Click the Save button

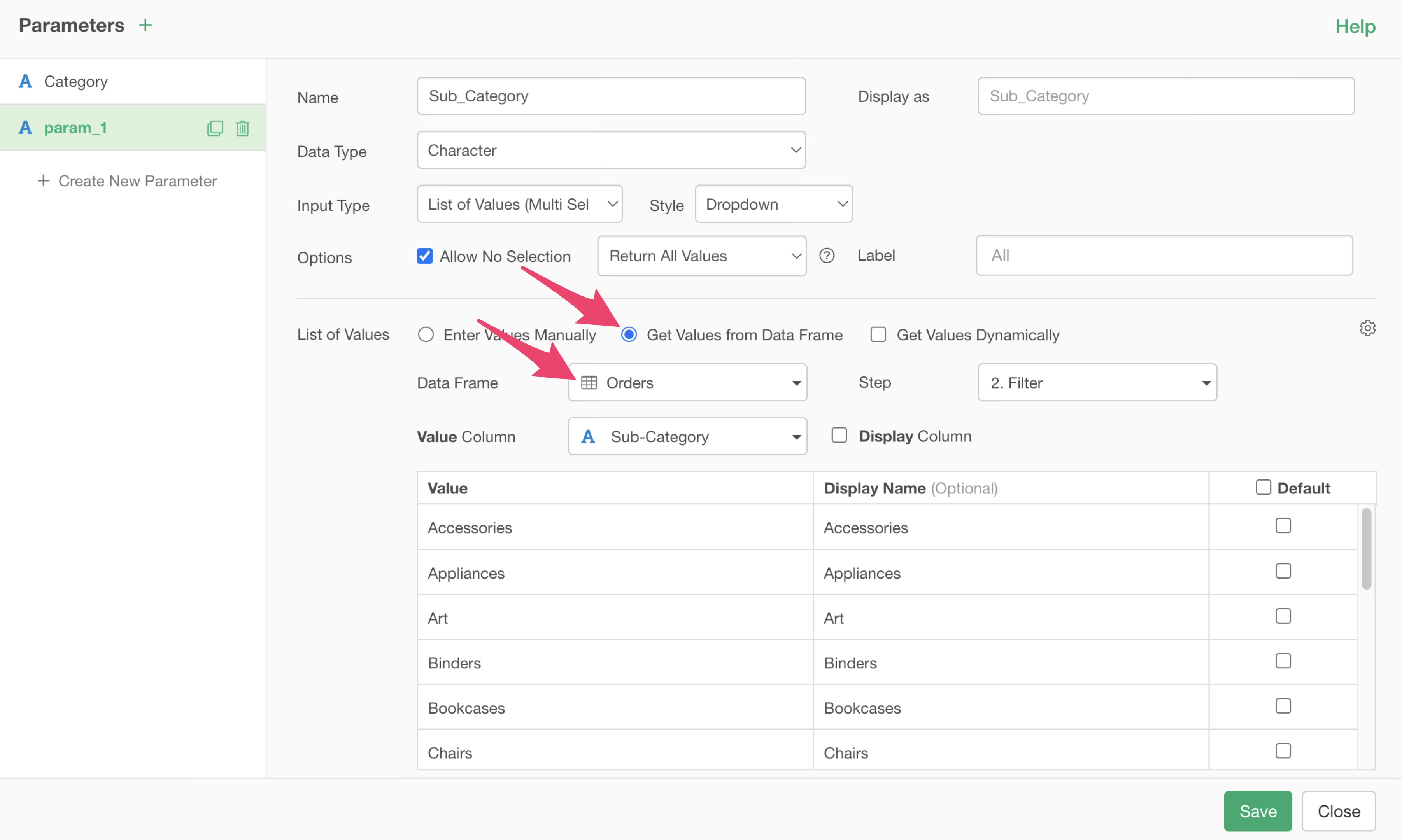1258,811
